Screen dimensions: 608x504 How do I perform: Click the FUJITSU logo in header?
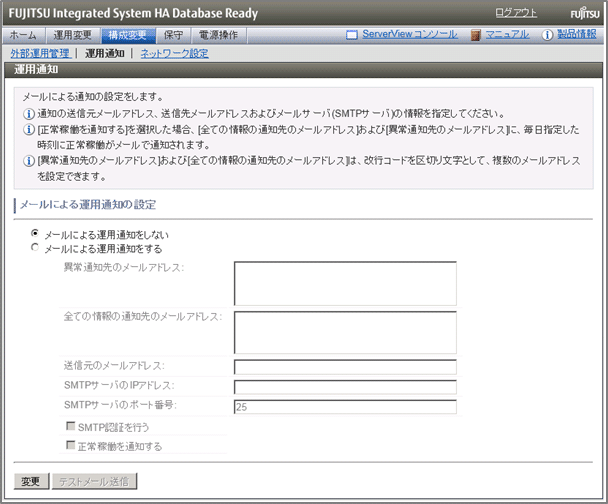pos(585,14)
